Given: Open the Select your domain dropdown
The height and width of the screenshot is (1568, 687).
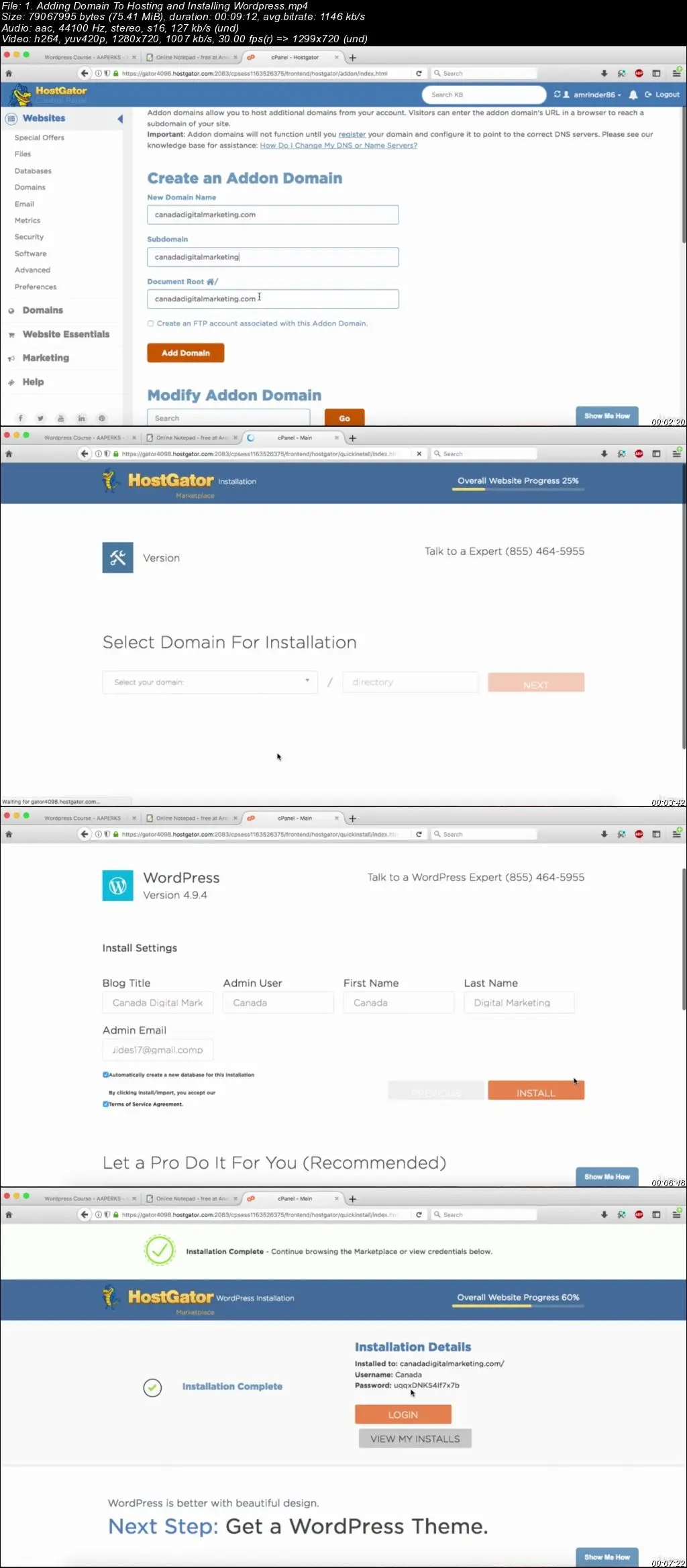Looking at the screenshot, I should point(210,682).
